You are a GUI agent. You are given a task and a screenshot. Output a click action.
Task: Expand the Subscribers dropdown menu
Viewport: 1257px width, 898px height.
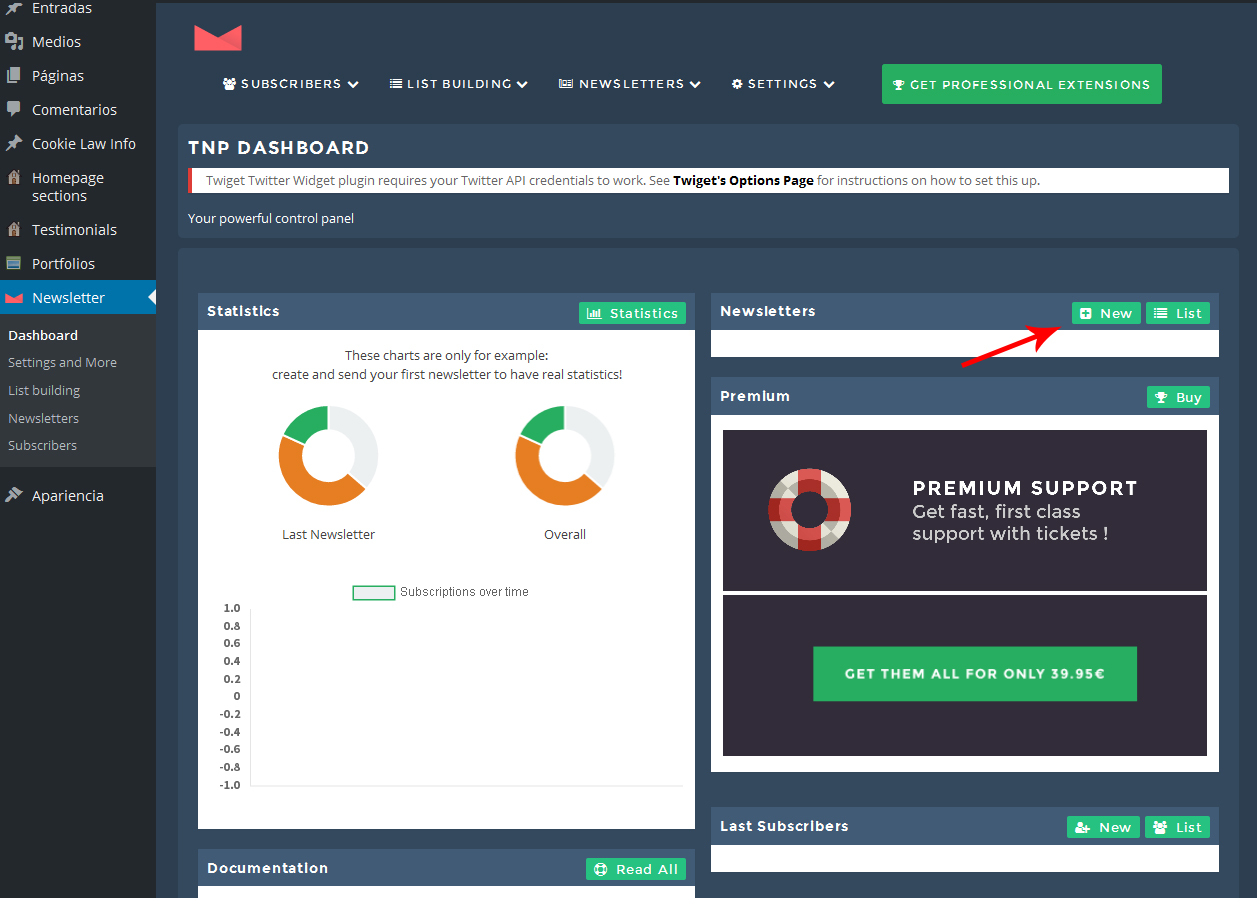coord(290,85)
